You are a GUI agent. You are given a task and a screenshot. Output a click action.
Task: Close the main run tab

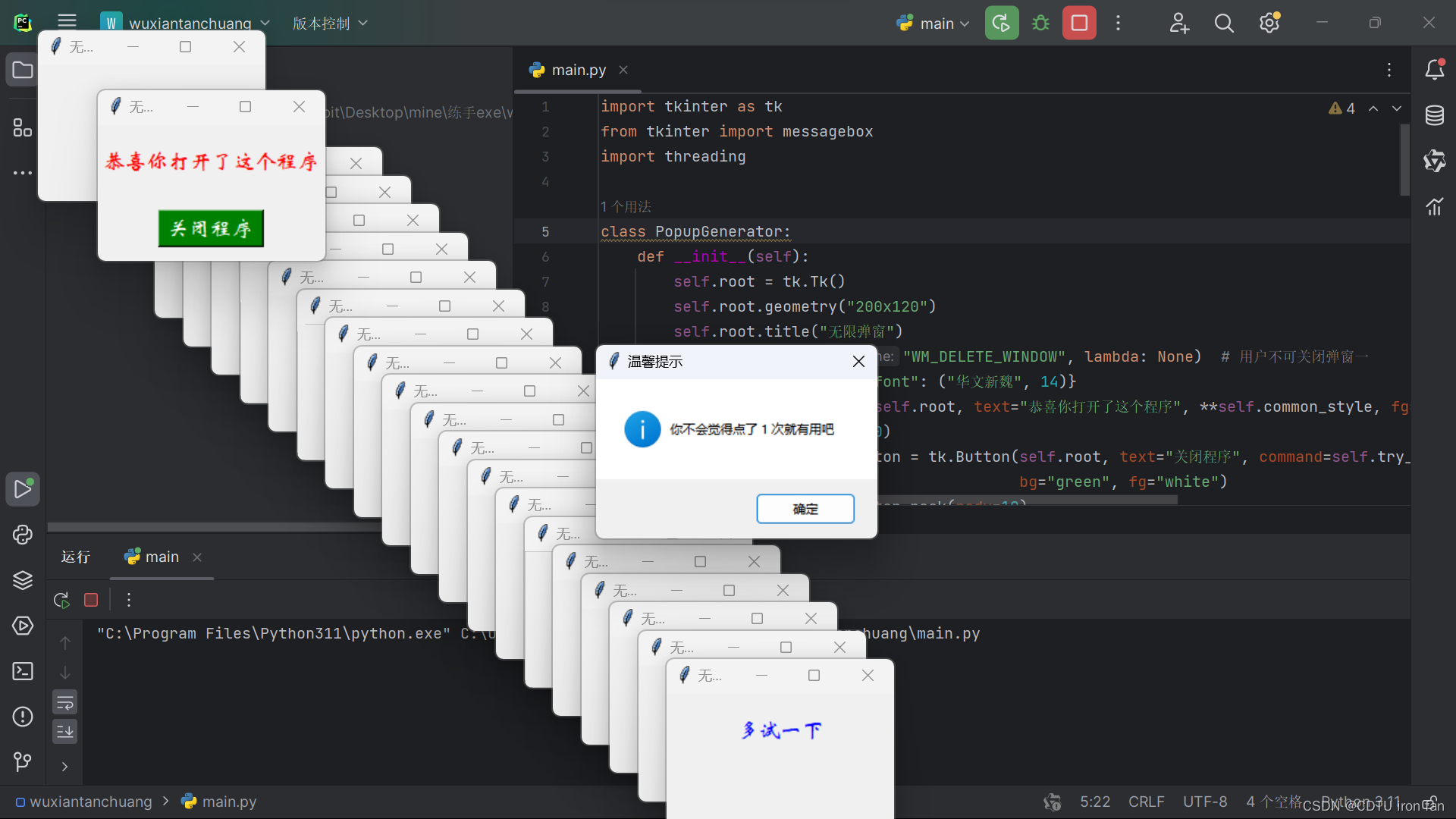pos(197,557)
